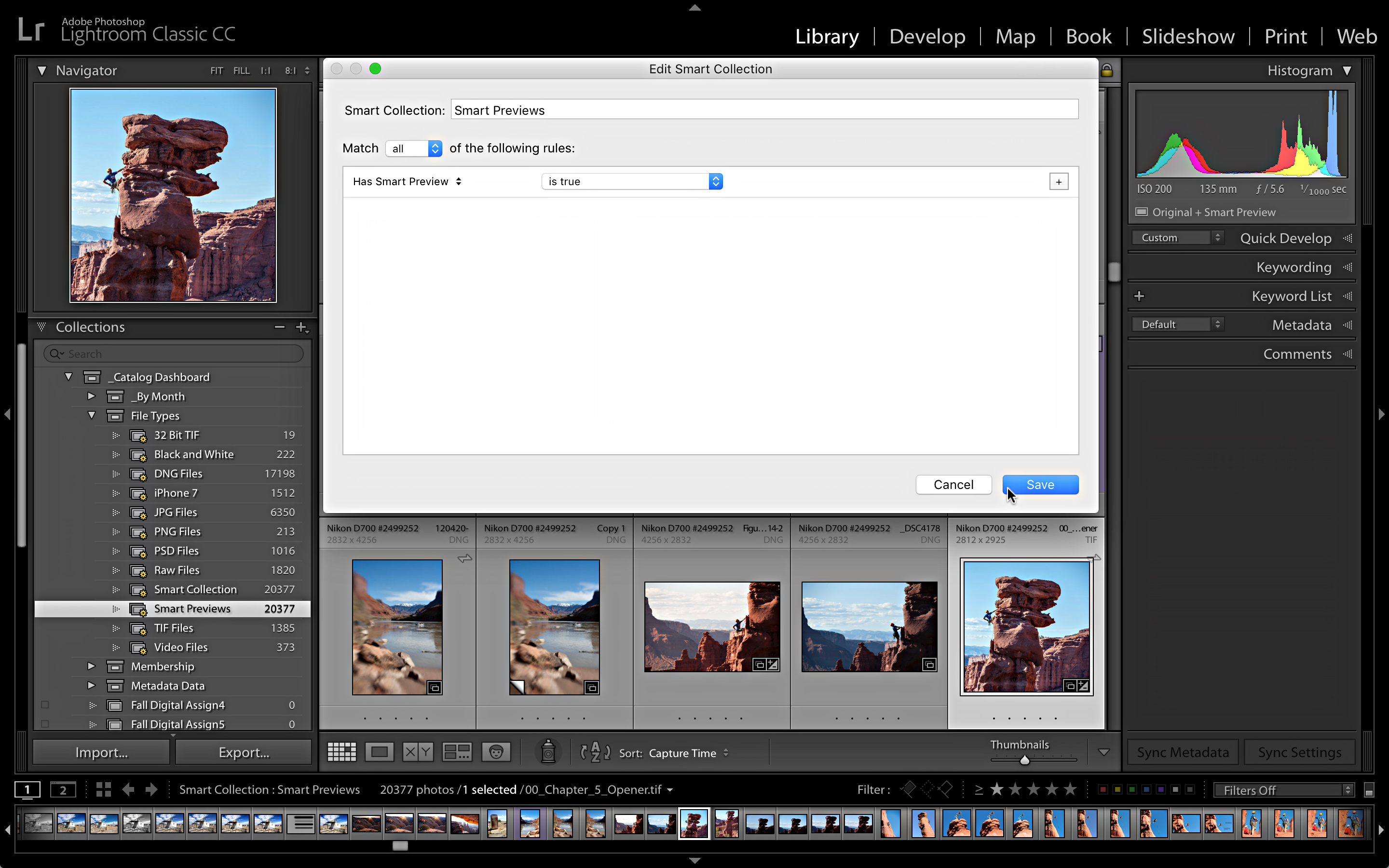Image resolution: width=1389 pixels, height=868 pixels.
Task: Toggle the histogram panel lock icon
Action: (1108, 69)
